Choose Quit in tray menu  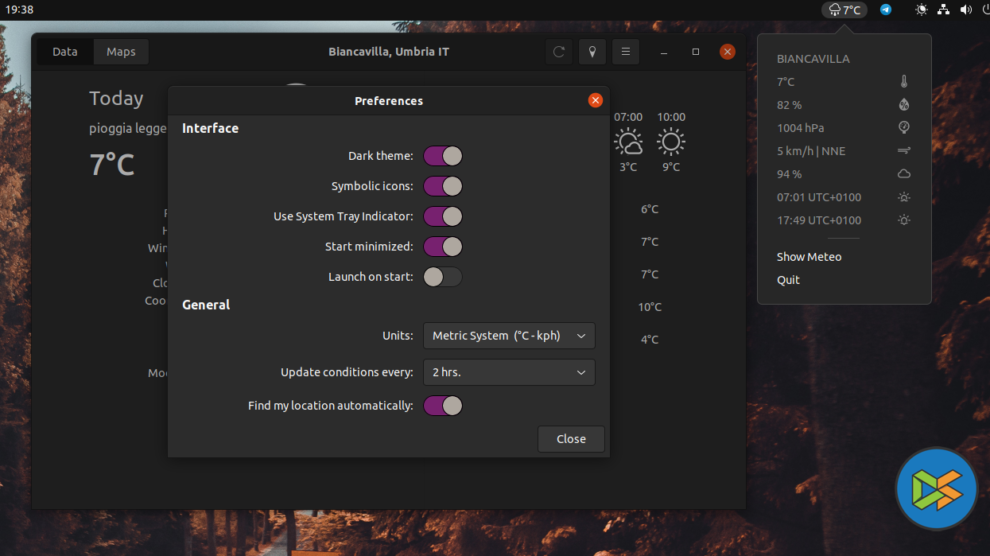788,280
